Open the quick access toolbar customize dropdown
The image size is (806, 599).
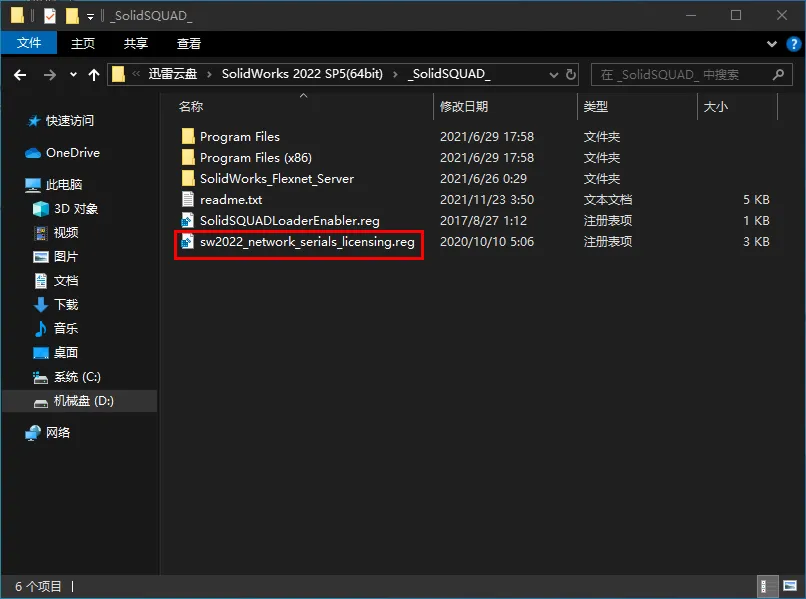click(90, 17)
